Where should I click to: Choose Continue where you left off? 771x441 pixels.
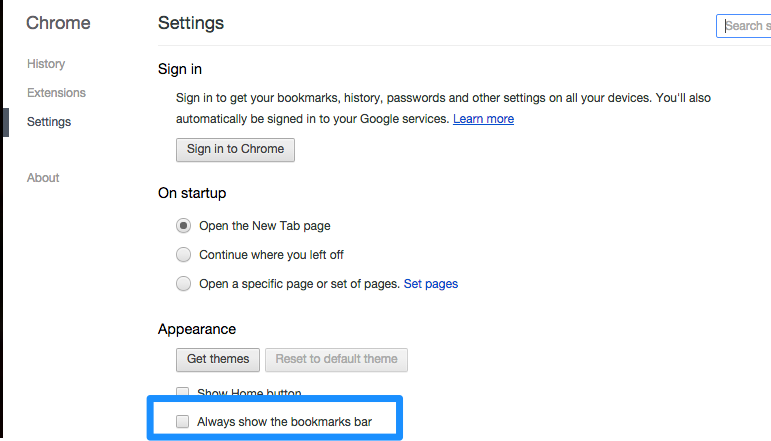pyautogui.click(x=183, y=255)
